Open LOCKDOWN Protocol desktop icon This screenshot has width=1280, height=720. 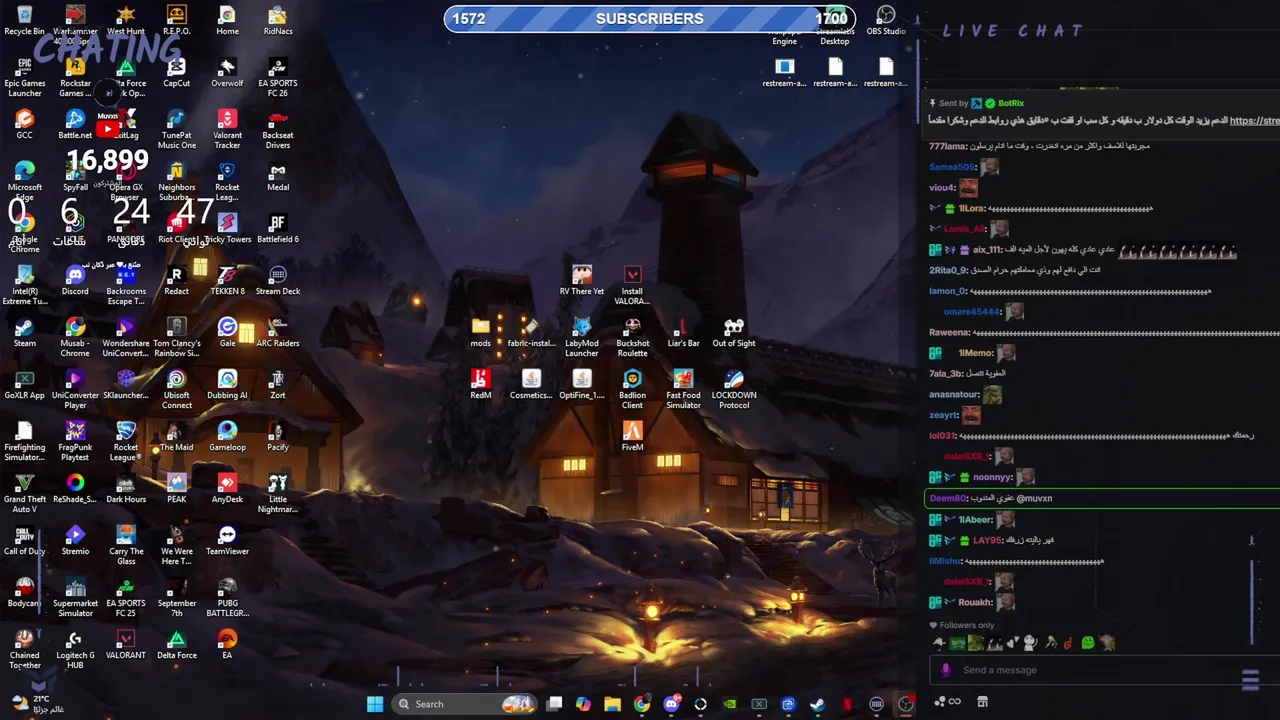click(734, 389)
